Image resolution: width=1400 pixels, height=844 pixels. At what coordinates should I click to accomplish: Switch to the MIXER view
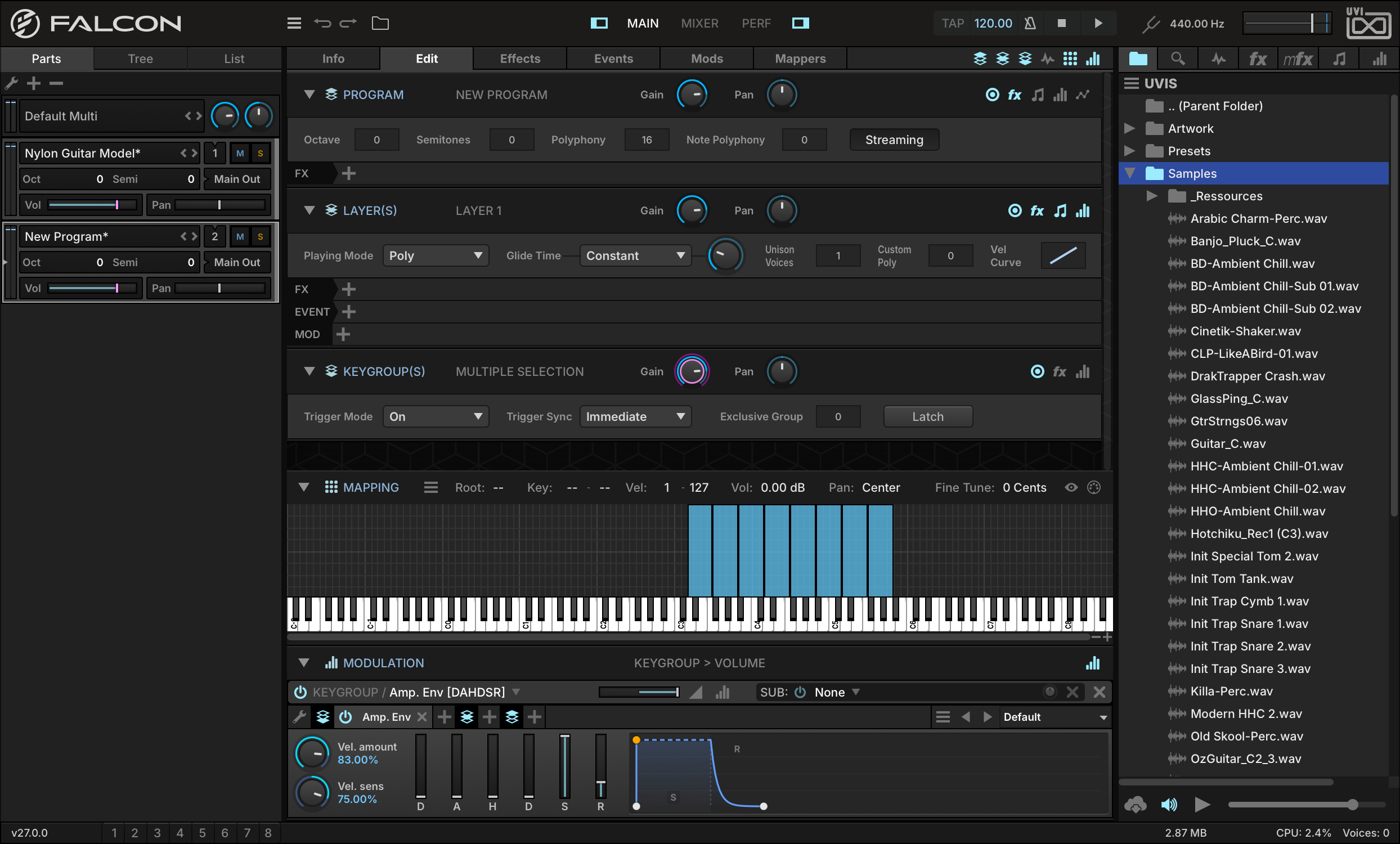(699, 23)
